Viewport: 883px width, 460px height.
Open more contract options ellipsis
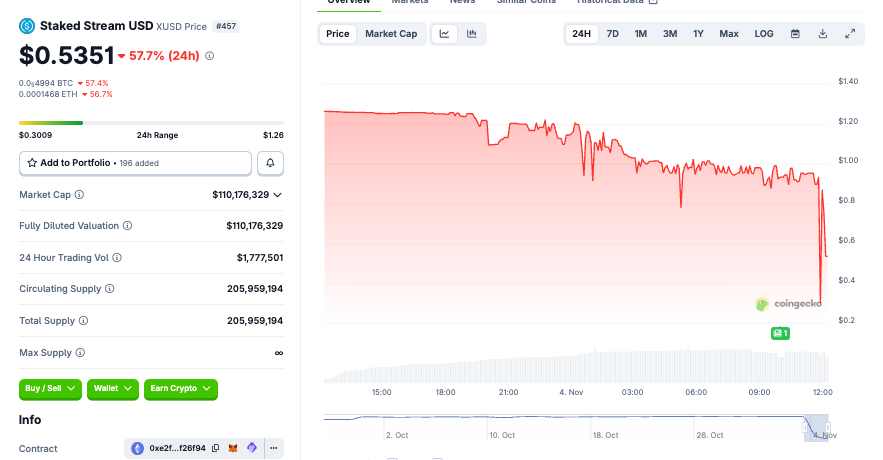tap(273, 448)
